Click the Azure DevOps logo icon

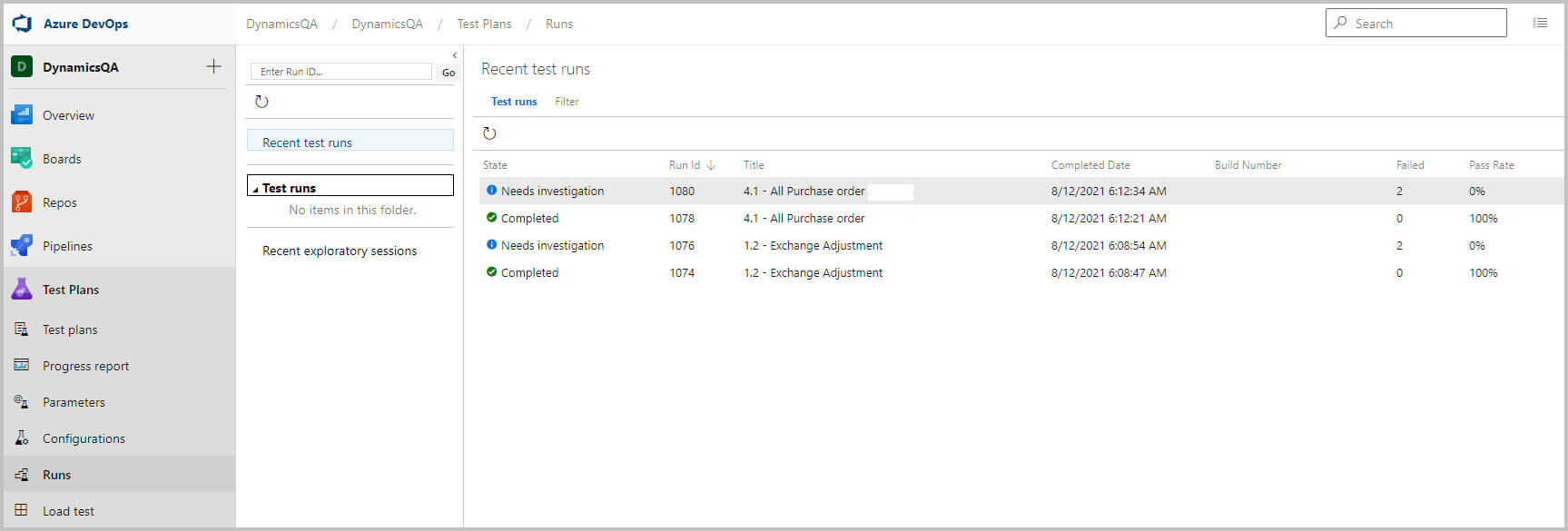(22, 24)
